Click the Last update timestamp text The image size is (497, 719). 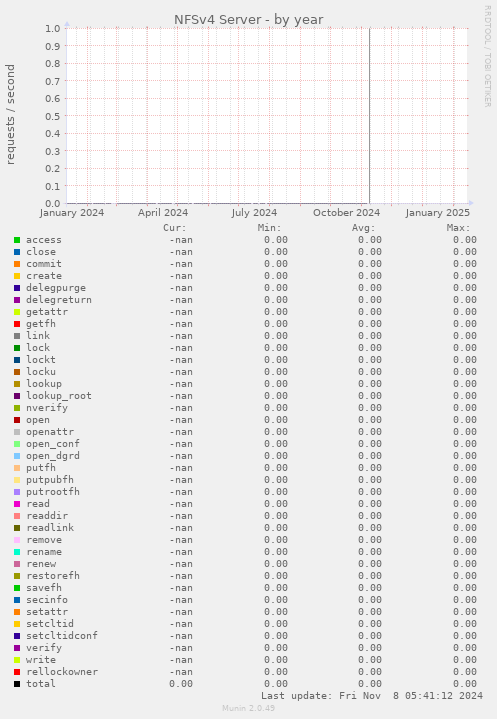click(372, 696)
